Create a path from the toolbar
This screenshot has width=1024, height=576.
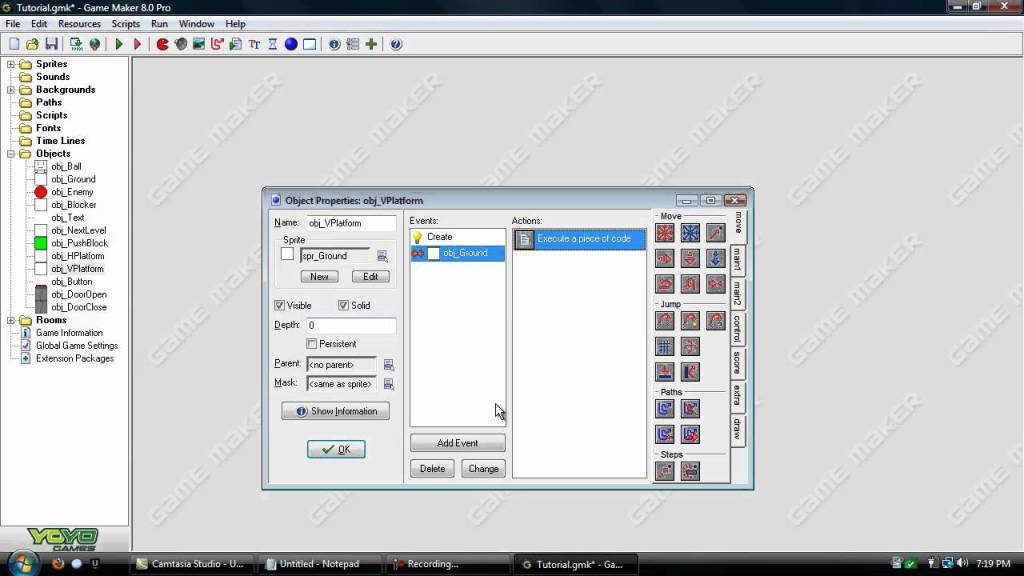click(x=217, y=44)
